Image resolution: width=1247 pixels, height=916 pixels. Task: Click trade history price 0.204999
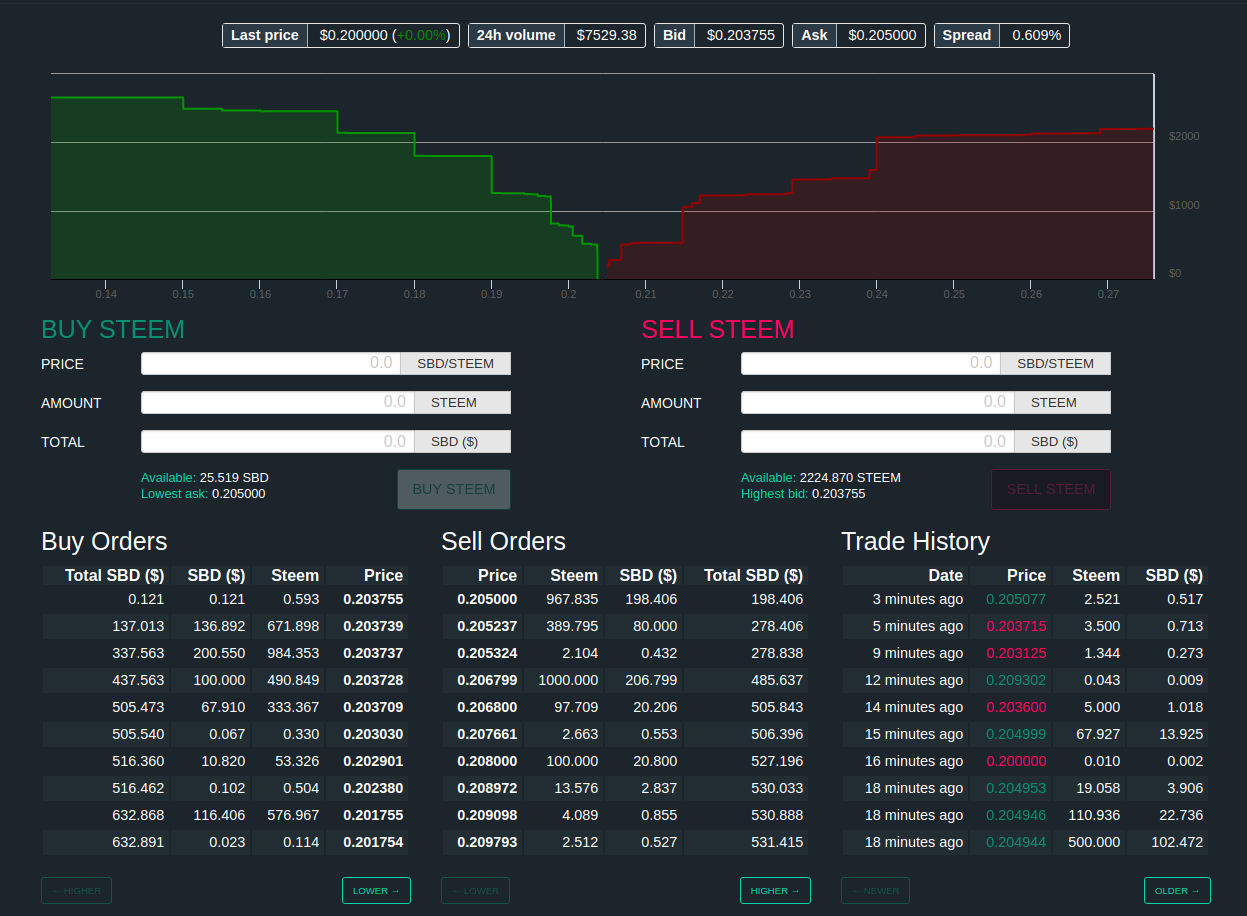(1016, 734)
